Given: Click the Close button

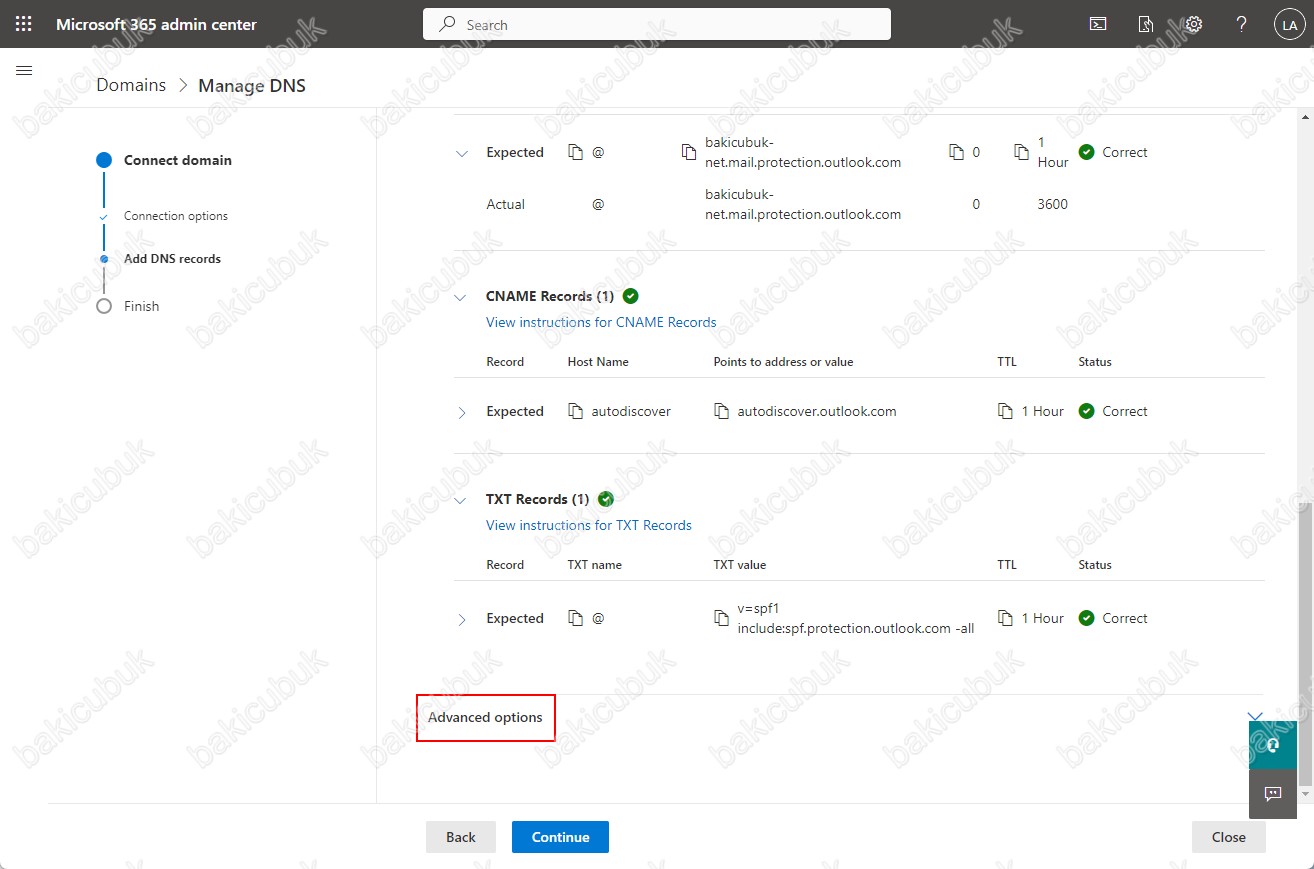Looking at the screenshot, I should (1229, 837).
